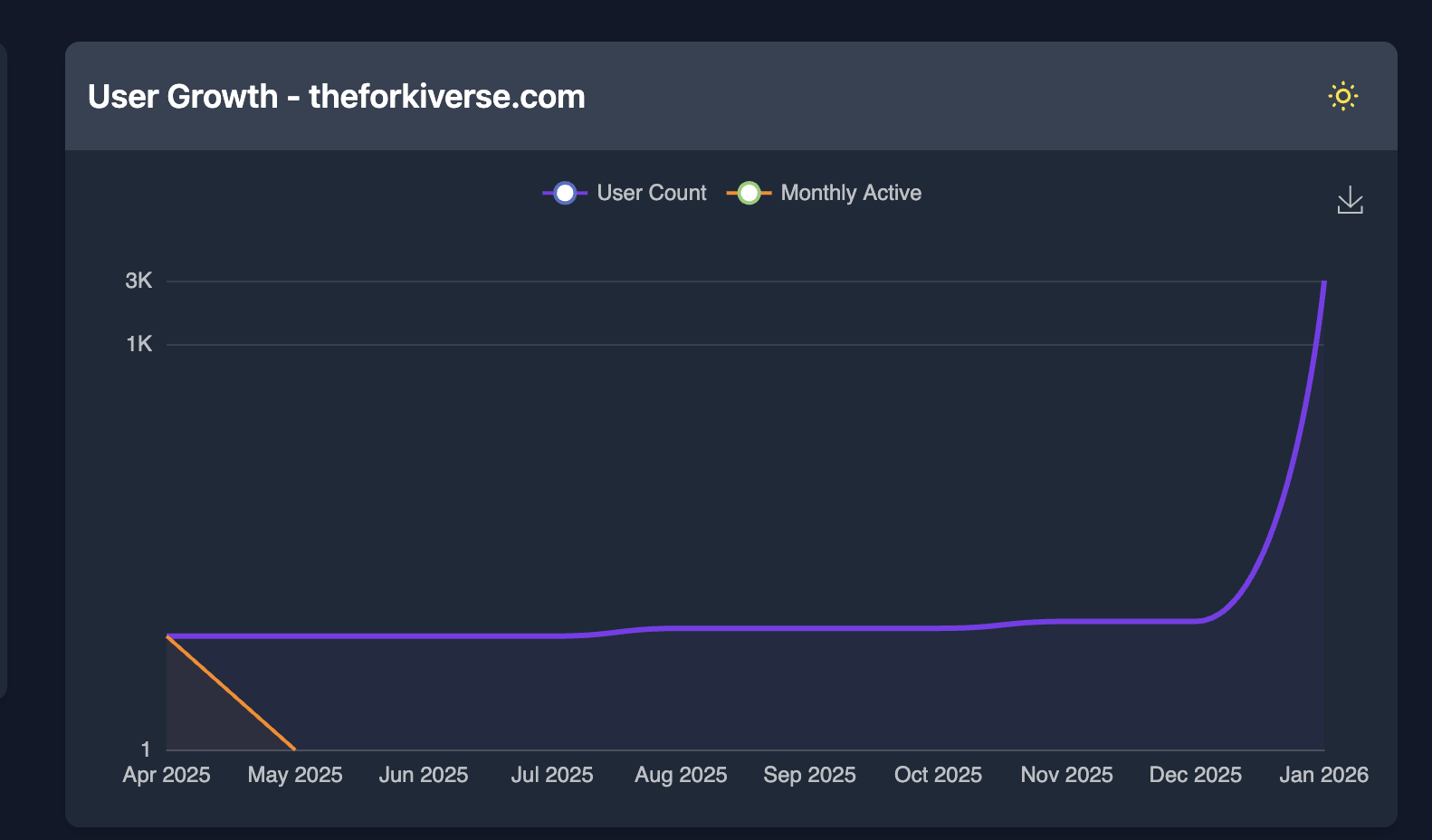Select the Apr 2025 axis label
The width and height of the screenshot is (1432, 840).
(x=167, y=775)
